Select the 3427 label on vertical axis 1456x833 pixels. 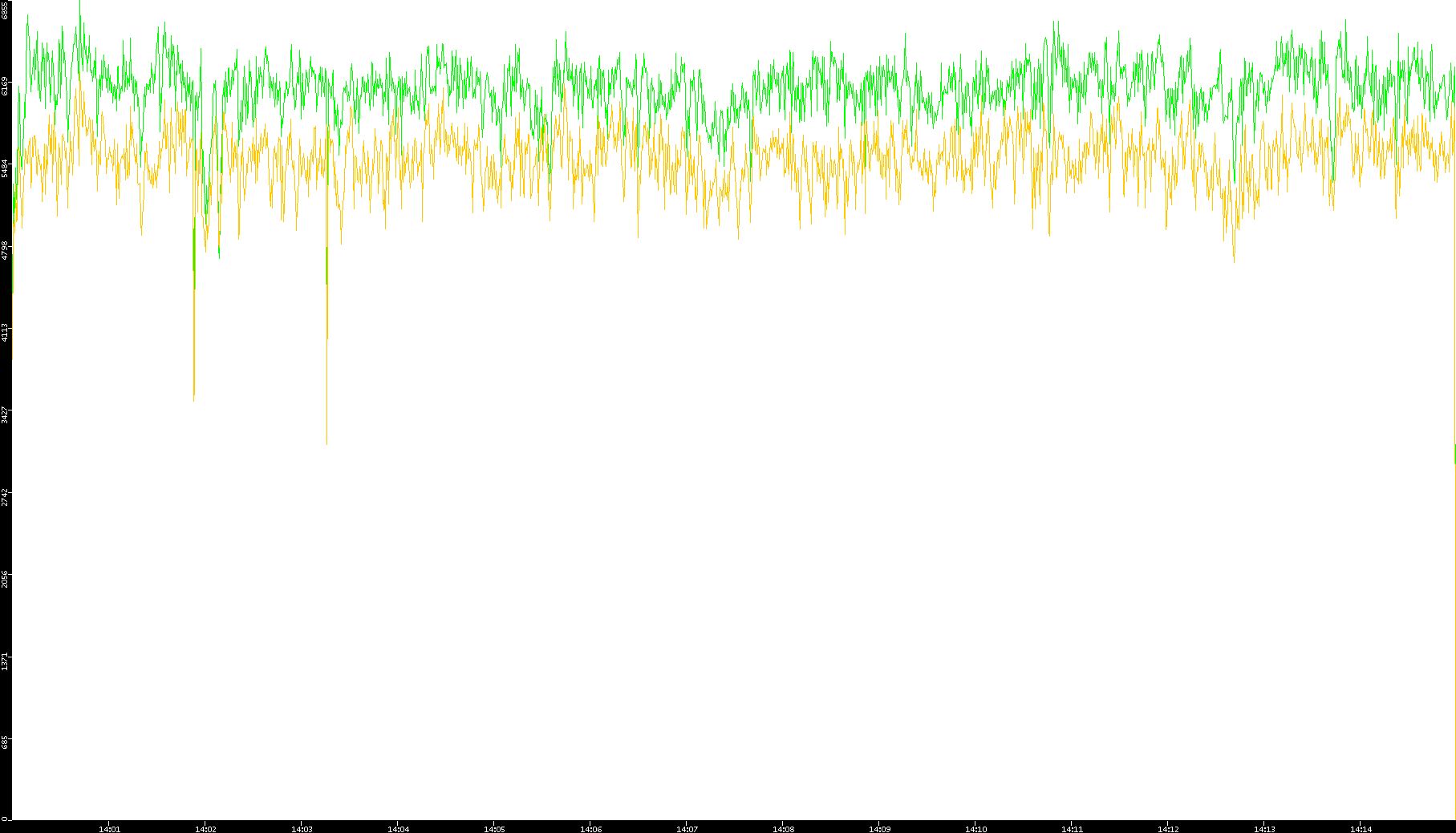click(5, 414)
